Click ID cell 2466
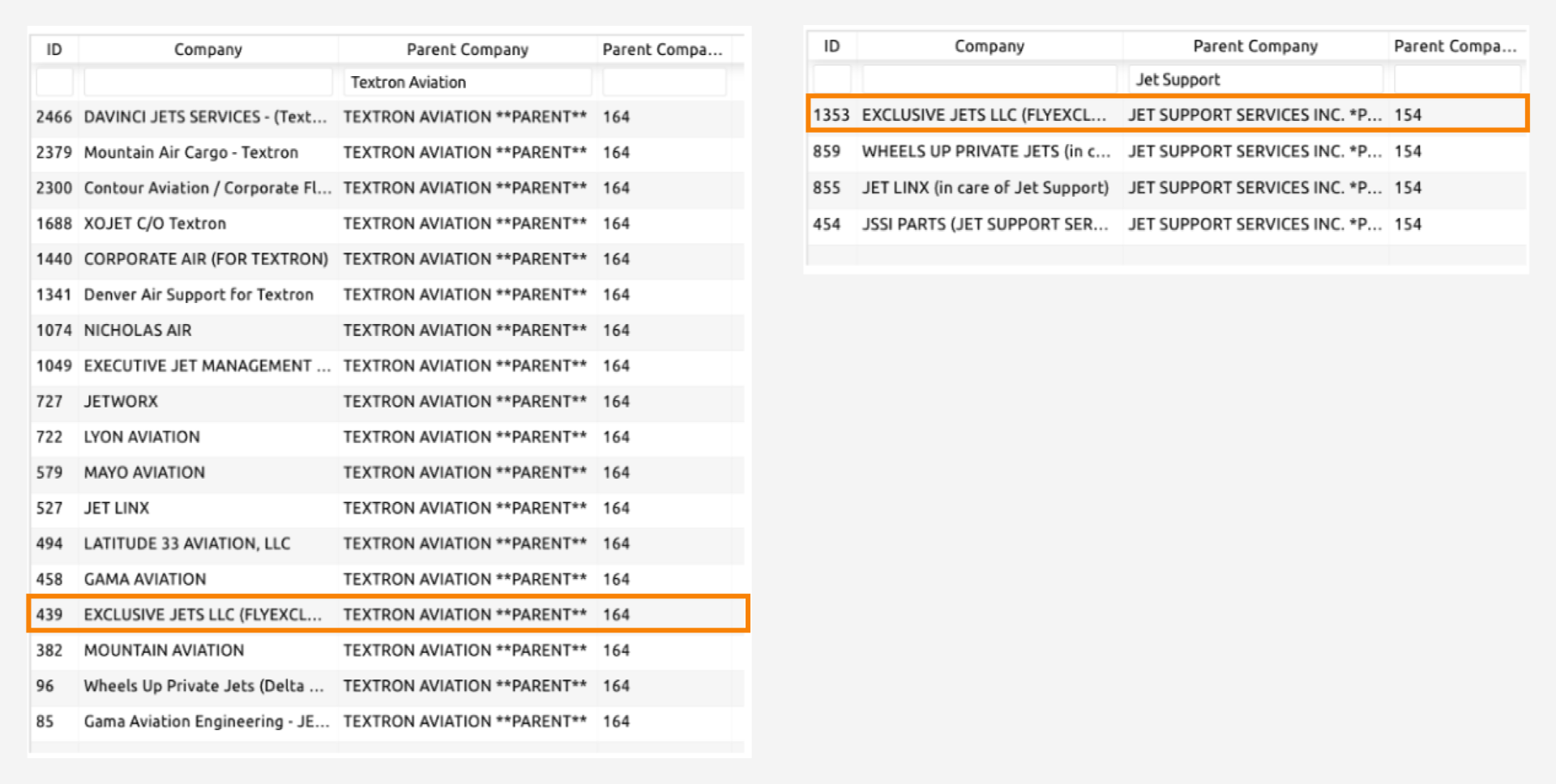1556x784 pixels. 54,117
